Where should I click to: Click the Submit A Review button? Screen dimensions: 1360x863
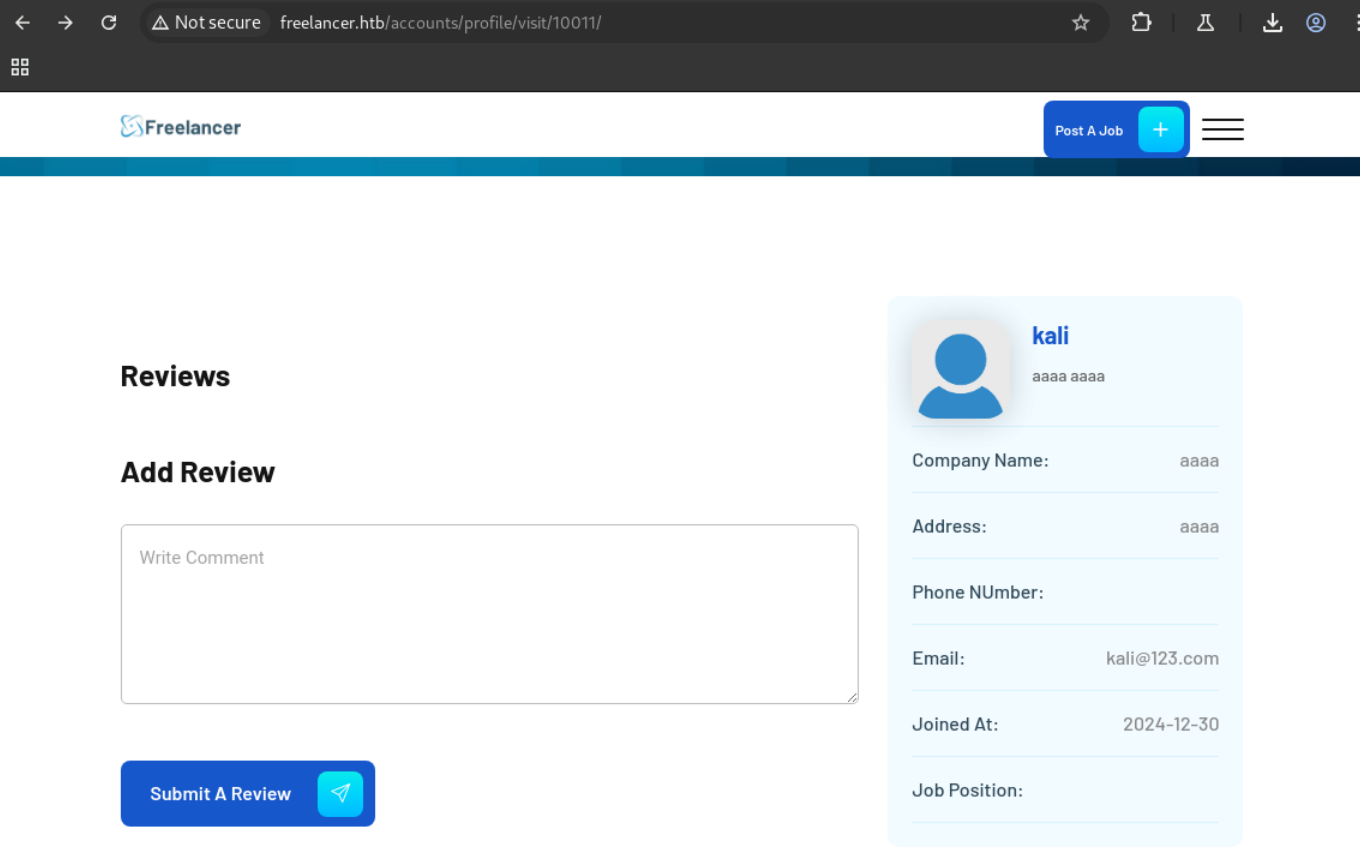click(x=221, y=794)
